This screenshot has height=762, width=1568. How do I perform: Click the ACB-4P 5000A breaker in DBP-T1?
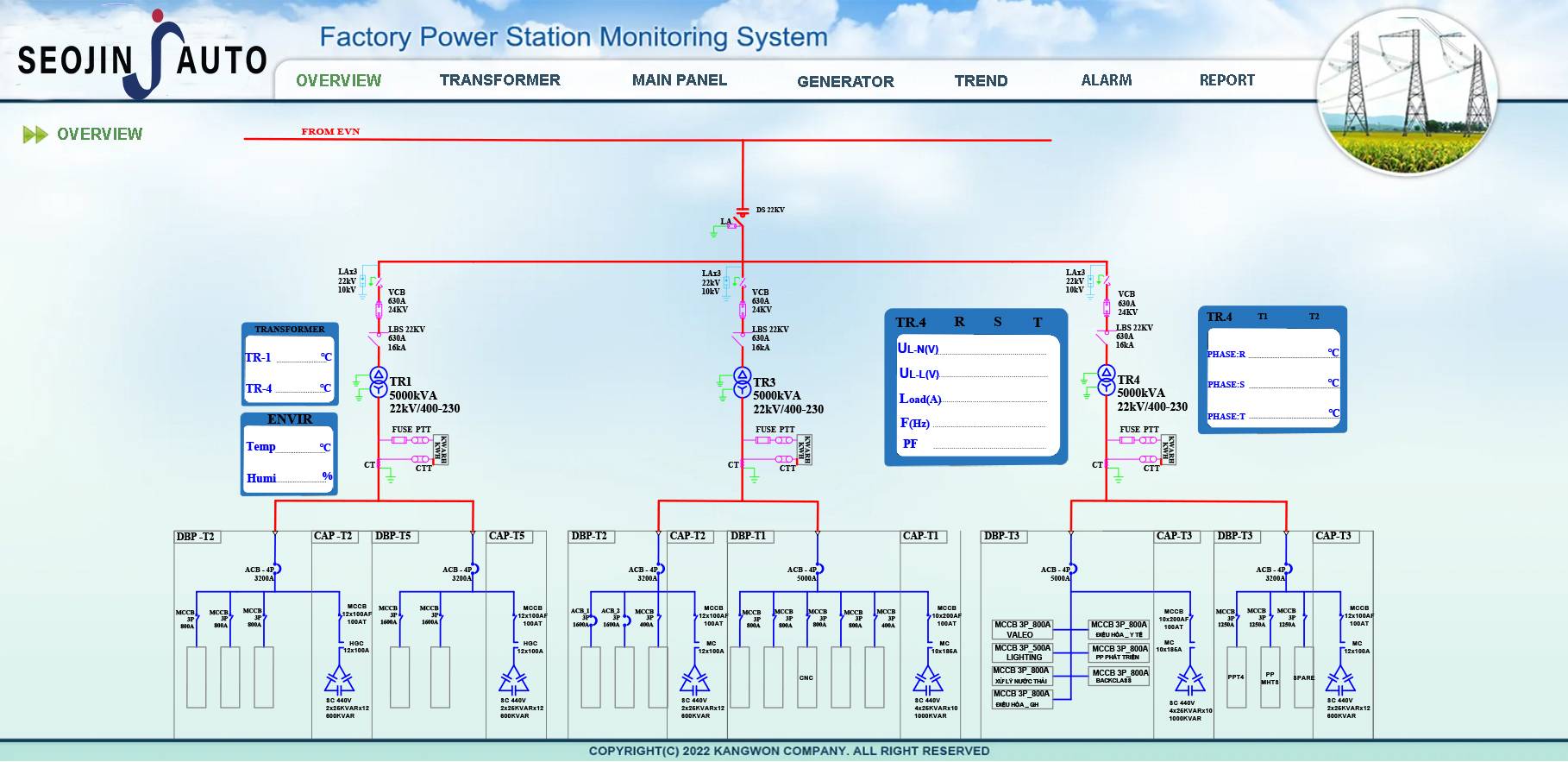click(x=818, y=570)
